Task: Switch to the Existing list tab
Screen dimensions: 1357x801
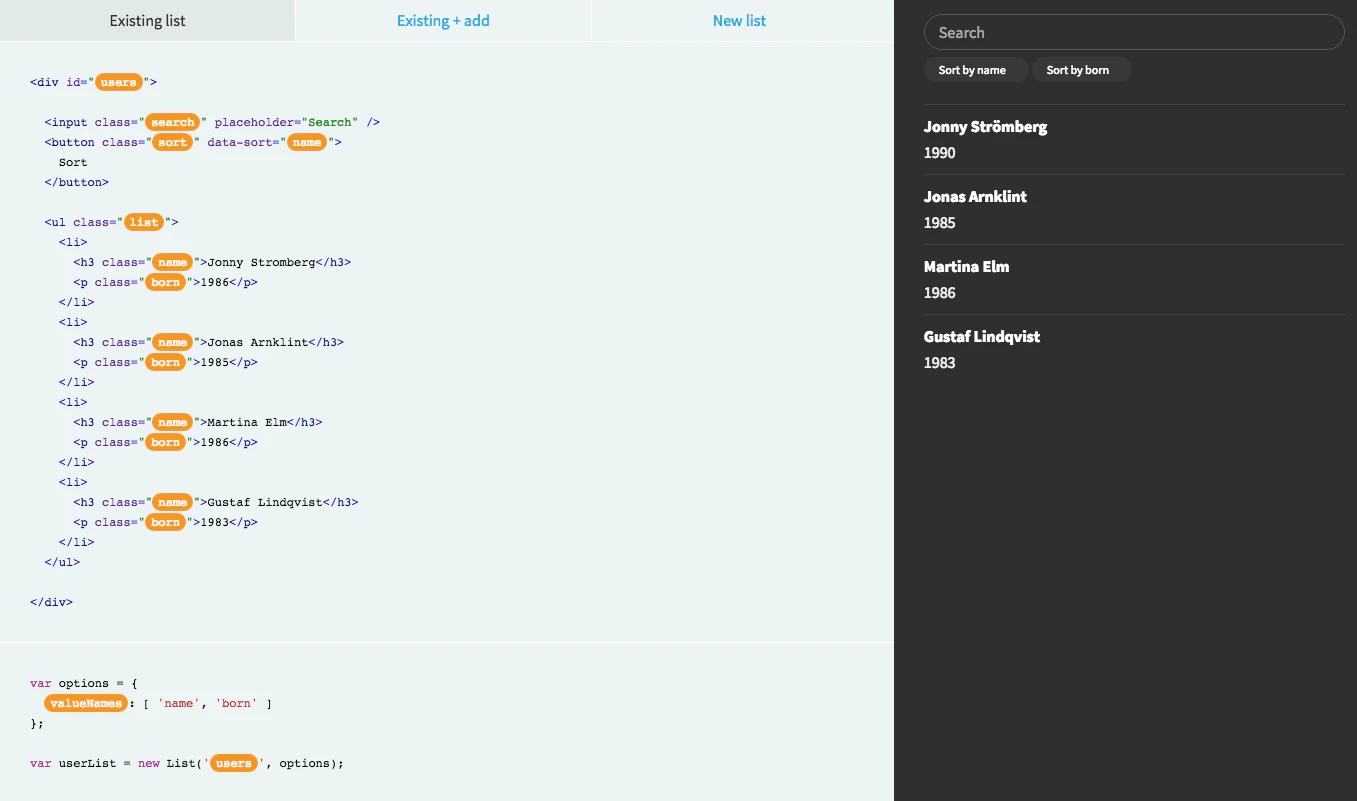Action: 147,20
